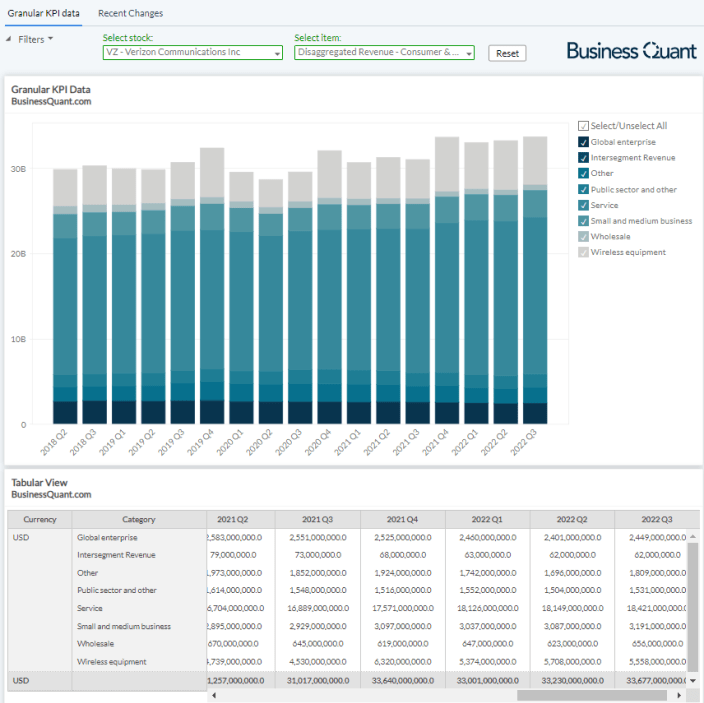
Task: Click the Business Quant logo
Action: pyautogui.click(x=631, y=51)
